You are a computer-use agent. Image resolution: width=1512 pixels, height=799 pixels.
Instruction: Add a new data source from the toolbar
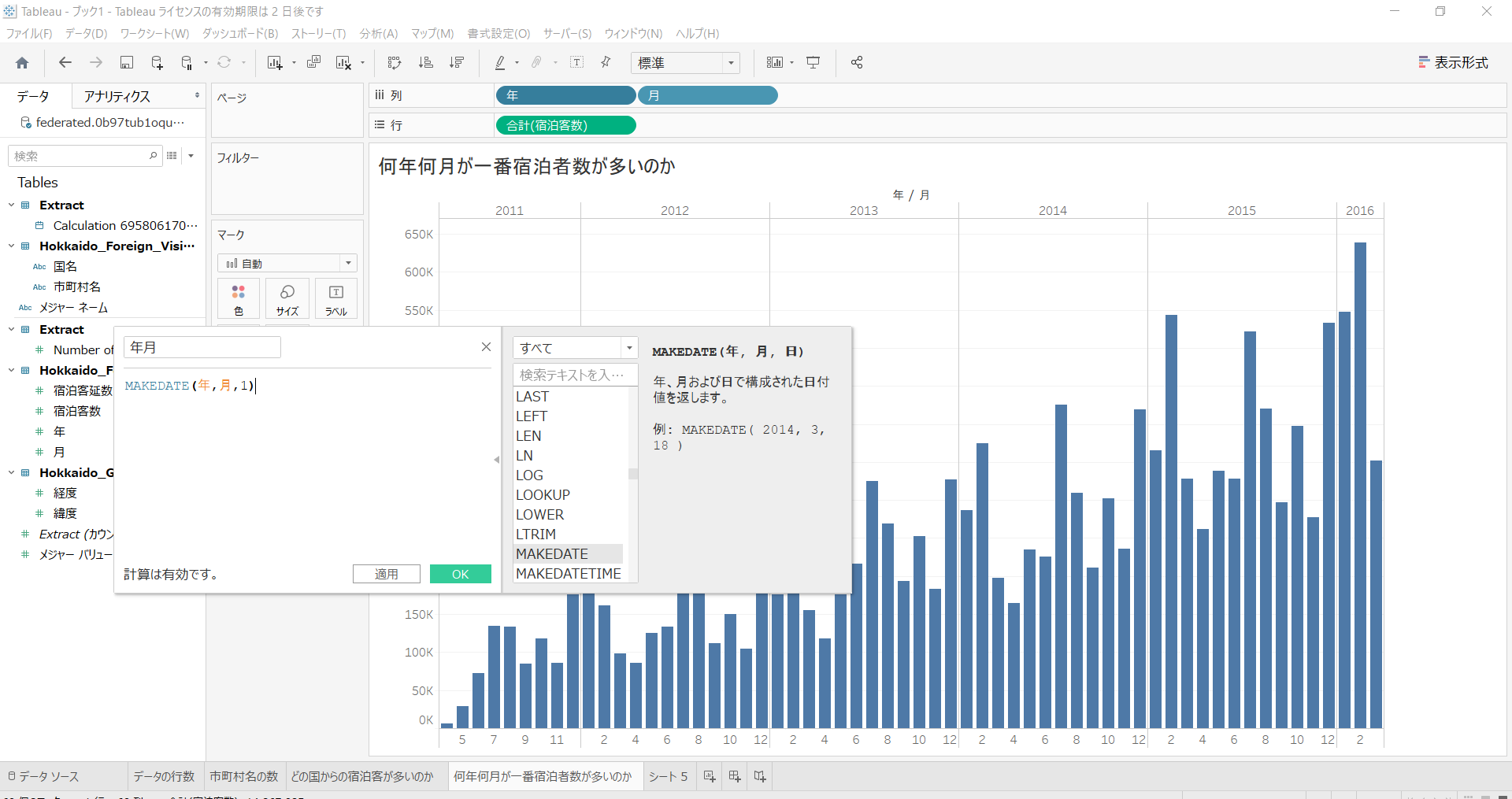[x=157, y=63]
